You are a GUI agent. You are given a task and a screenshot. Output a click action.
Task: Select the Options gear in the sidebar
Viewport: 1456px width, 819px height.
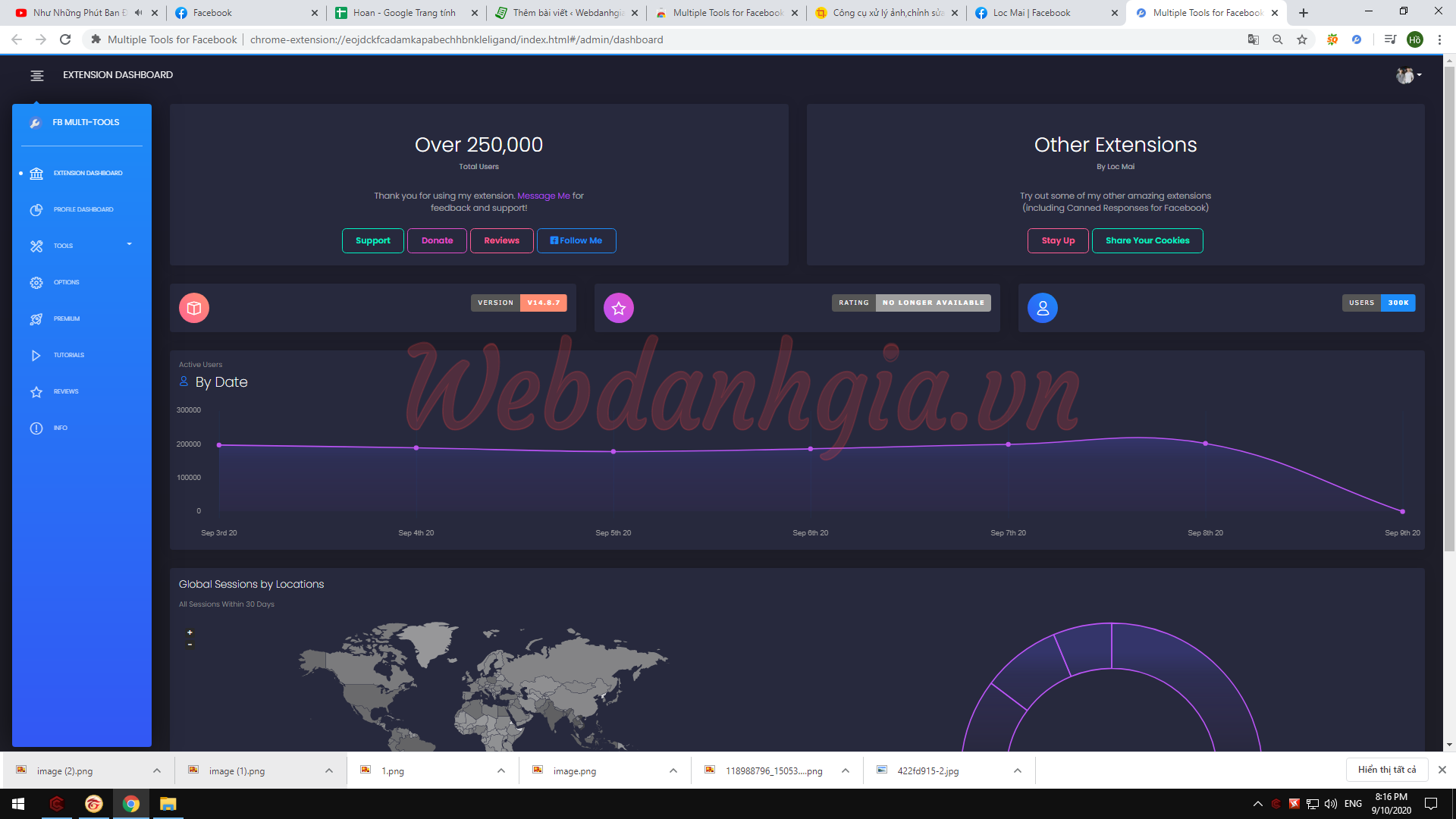(x=67, y=282)
